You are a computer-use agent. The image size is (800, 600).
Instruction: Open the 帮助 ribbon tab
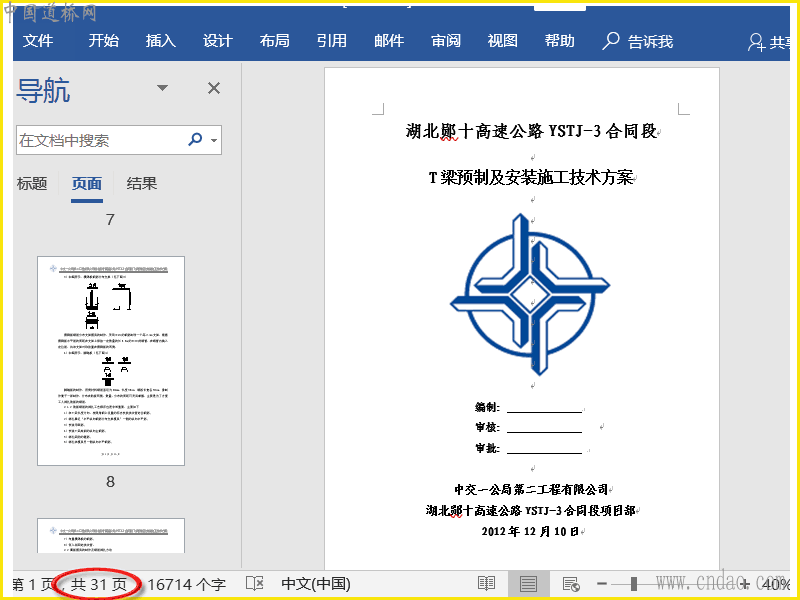560,41
